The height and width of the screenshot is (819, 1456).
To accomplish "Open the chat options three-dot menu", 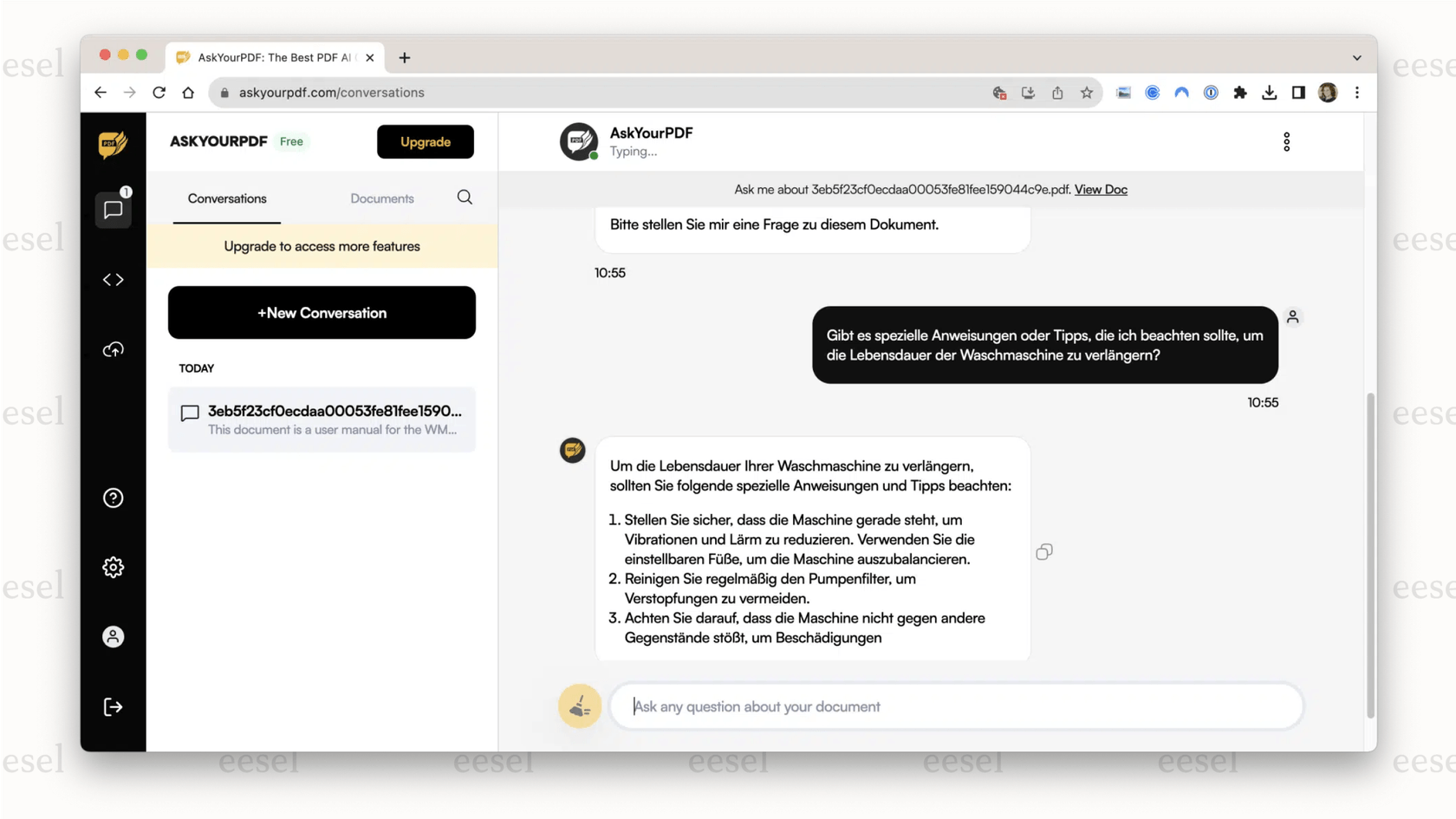I will click(1287, 141).
